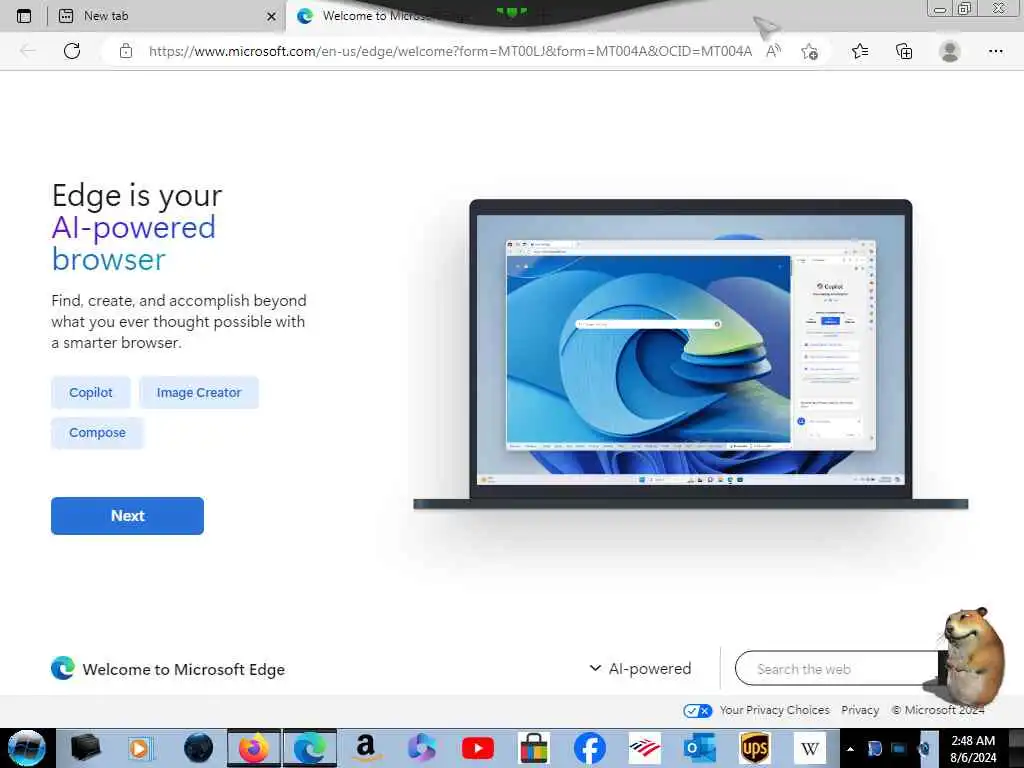The width and height of the screenshot is (1024, 768).
Task: Focus the Search the web field
Action: (x=839, y=669)
